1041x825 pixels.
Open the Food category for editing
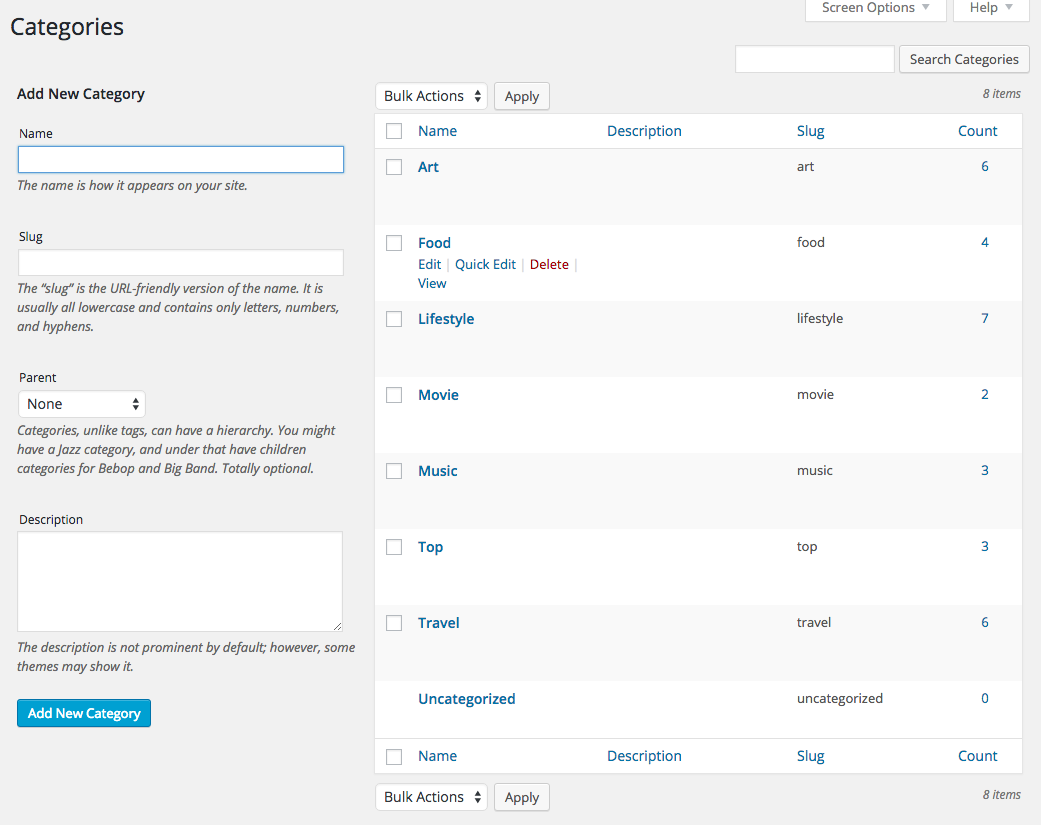[x=429, y=263]
